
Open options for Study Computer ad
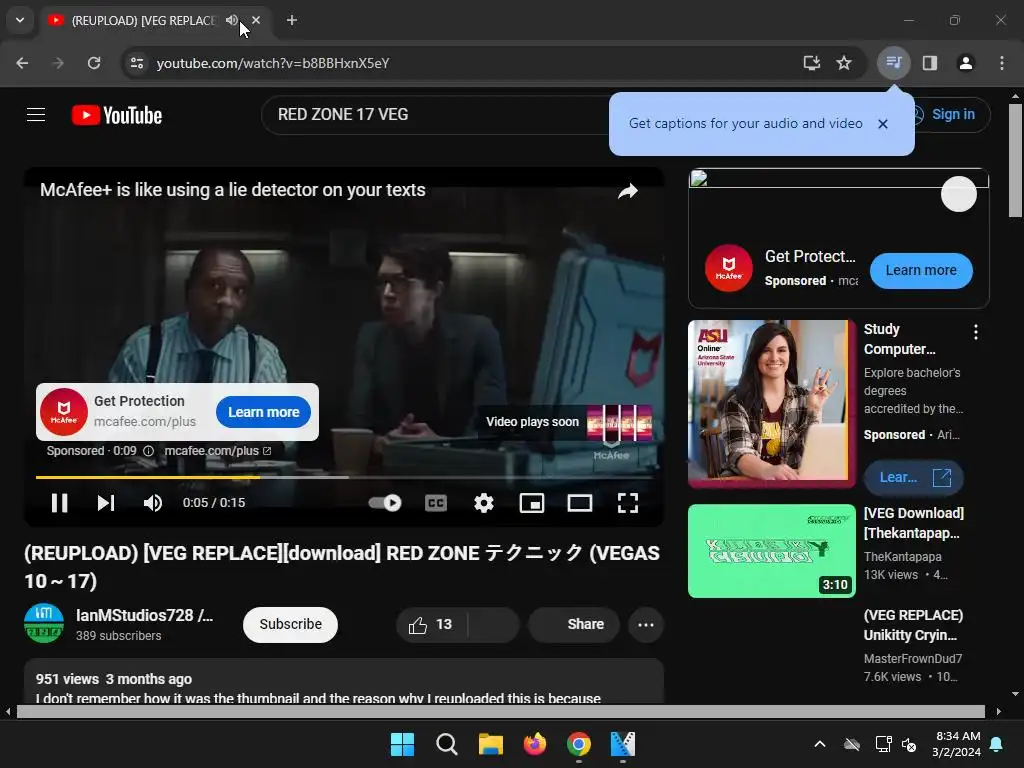[976, 332]
